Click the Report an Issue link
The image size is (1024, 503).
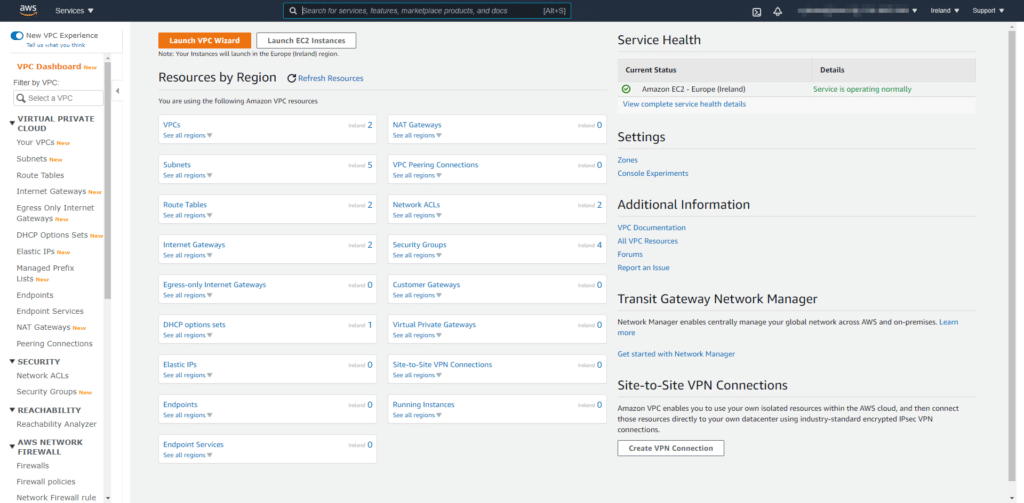pyautogui.click(x=643, y=267)
